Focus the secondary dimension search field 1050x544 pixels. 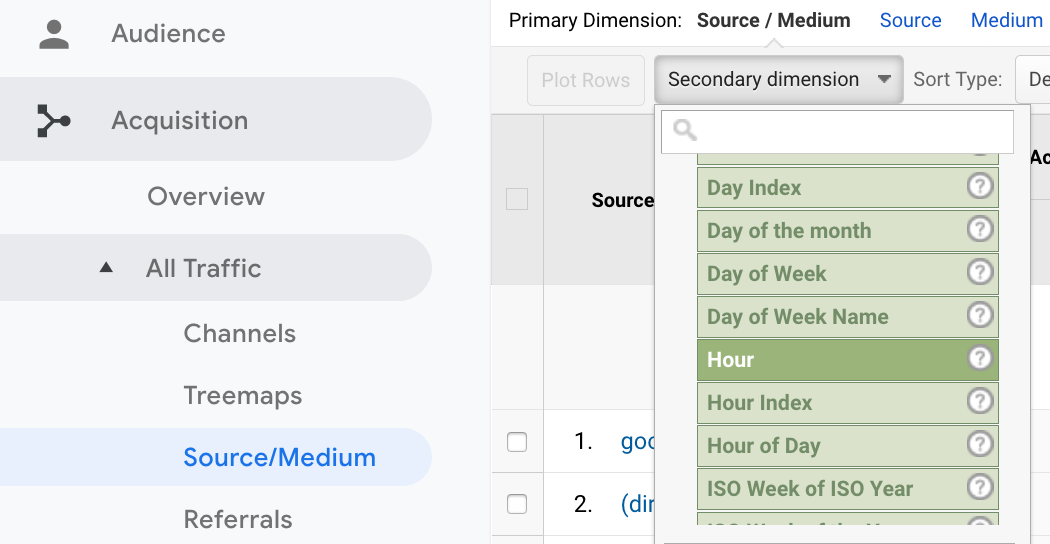[x=837, y=131]
